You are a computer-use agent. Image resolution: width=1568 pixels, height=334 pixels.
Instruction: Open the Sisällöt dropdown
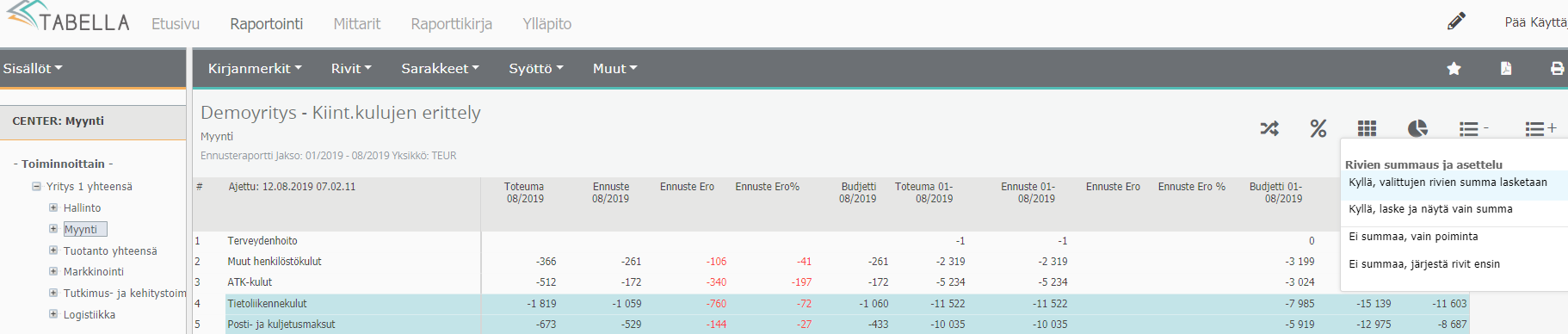tap(33, 68)
